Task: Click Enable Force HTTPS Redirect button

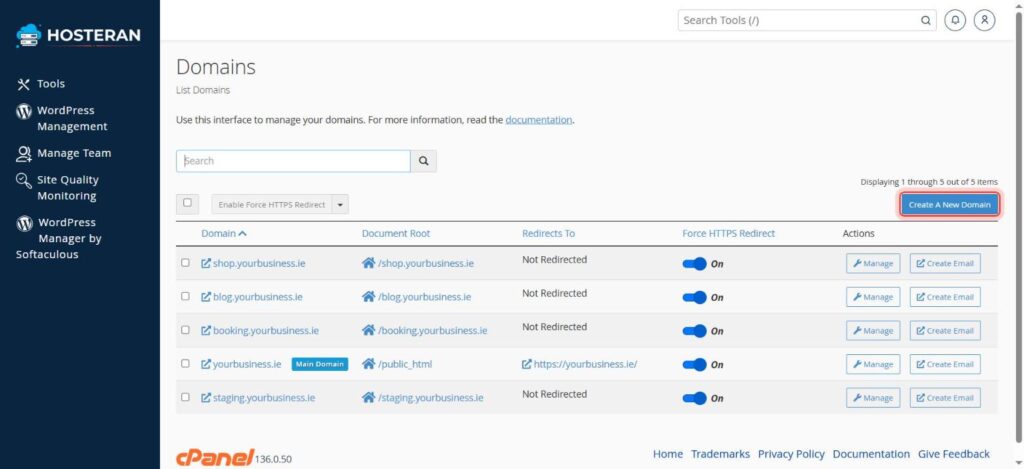Action: 272,204
